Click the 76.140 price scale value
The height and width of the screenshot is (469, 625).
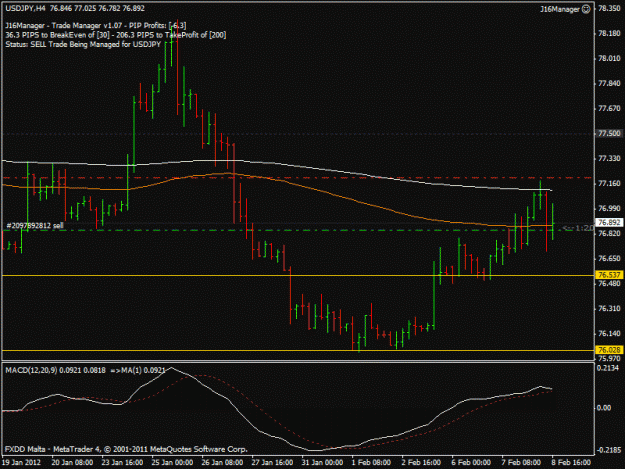tap(609, 334)
